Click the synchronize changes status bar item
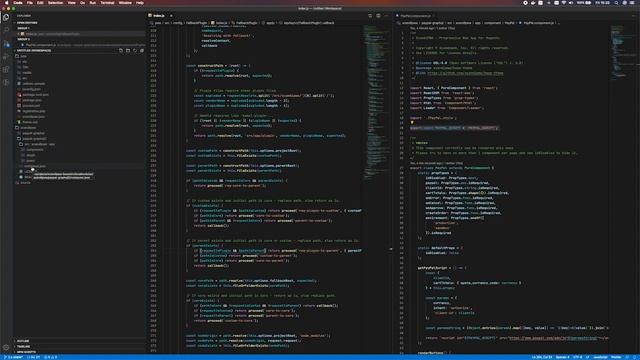The width and height of the screenshot is (640, 360). coord(34,357)
